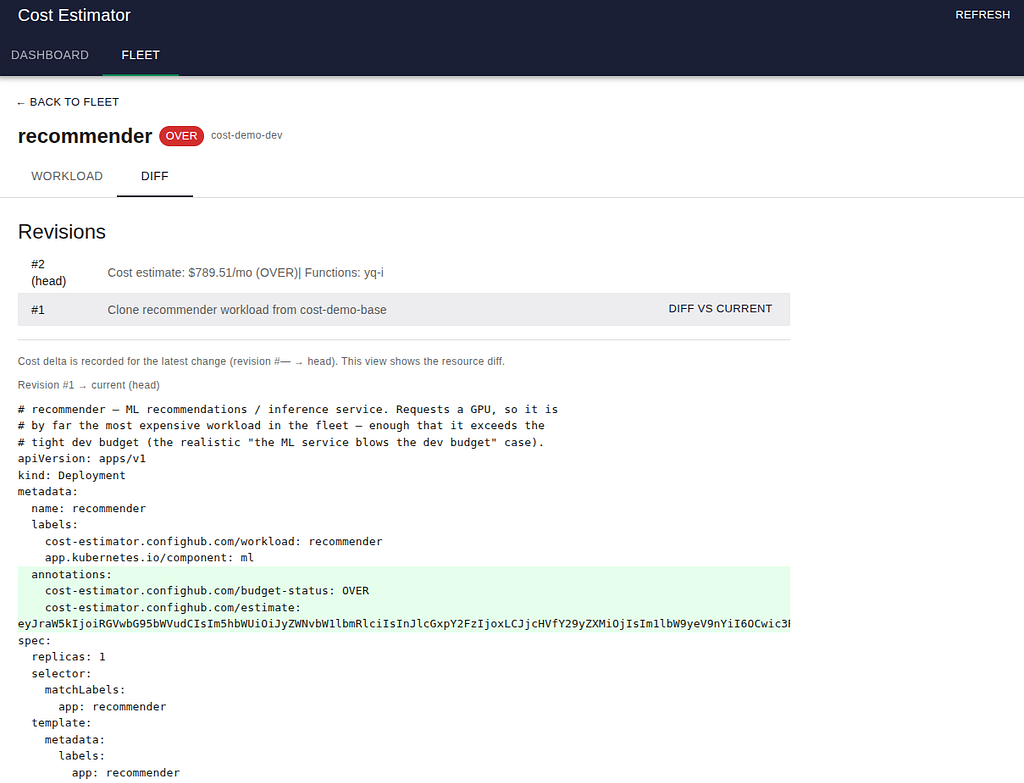This screenshot has height=783, width=1024.
Task: Click the cost-demo-dev space label
Action: pos(246,135)
